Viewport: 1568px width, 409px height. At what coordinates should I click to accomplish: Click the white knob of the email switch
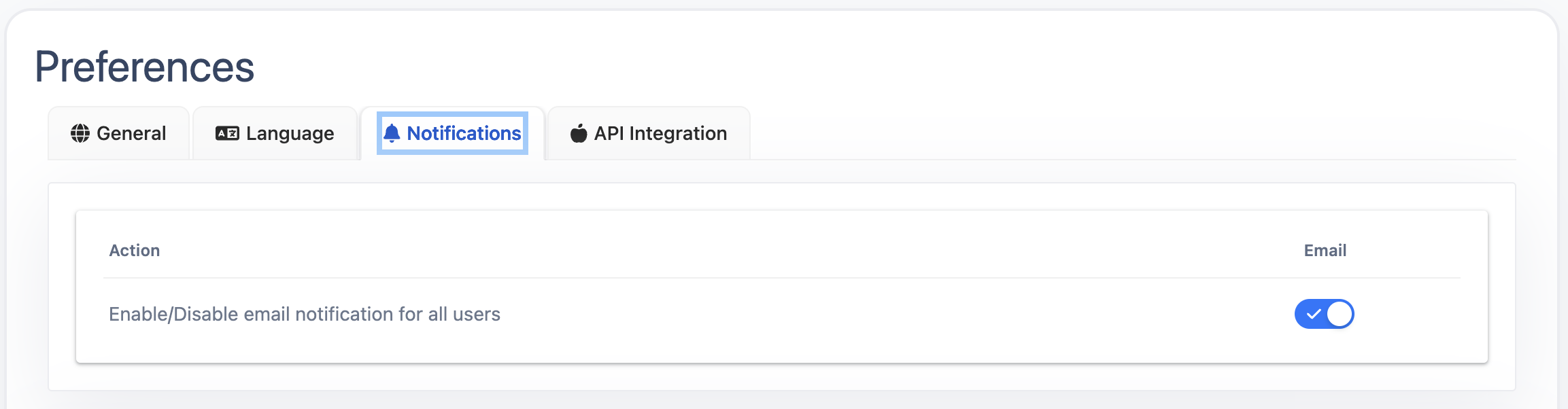[1340, 314]
